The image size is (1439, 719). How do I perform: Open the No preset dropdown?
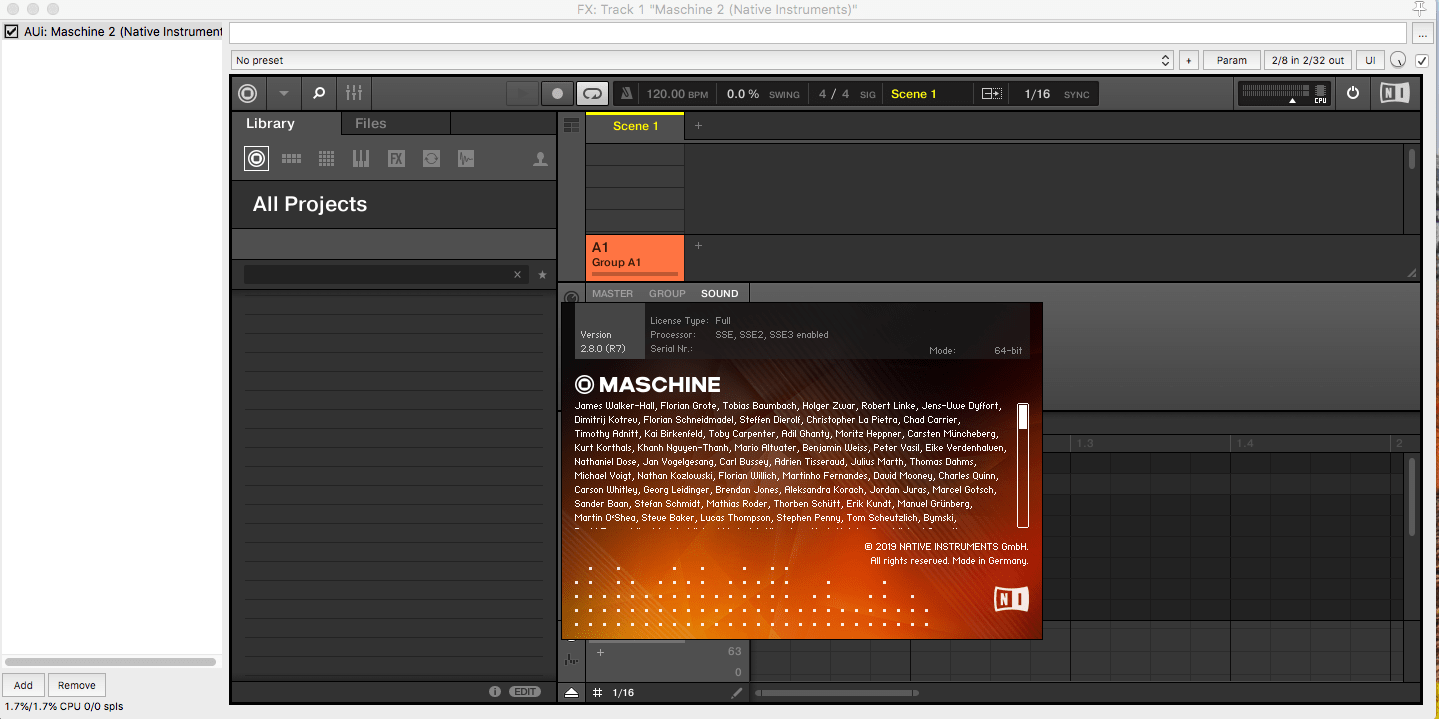(702, 60)
